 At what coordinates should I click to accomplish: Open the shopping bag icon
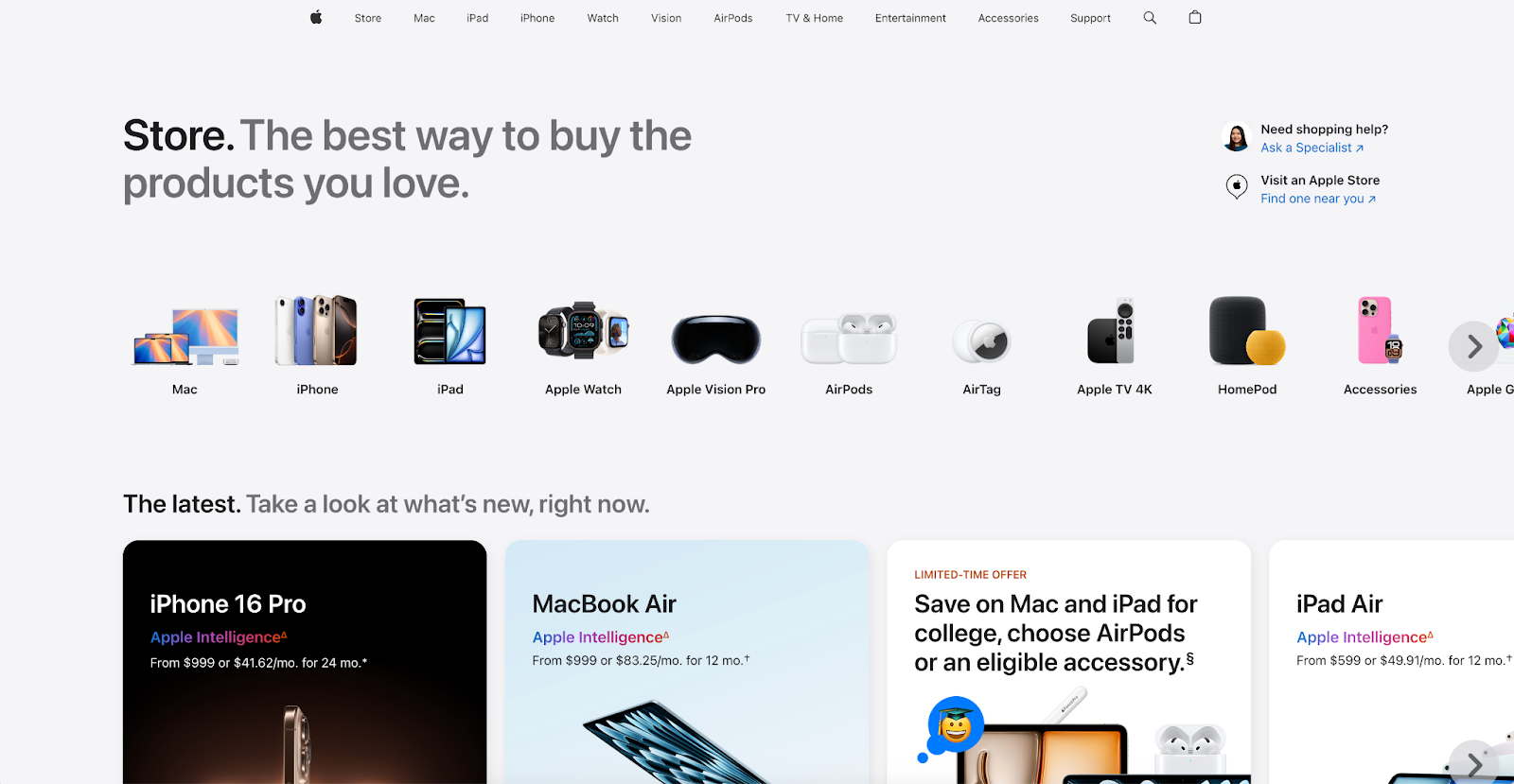pyautogui.click(x=1195, y=17)
